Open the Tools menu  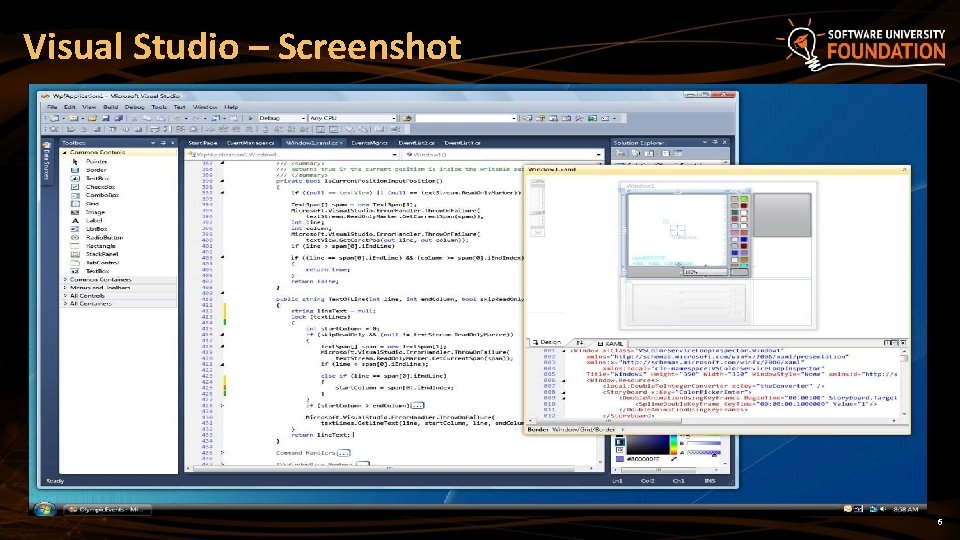coord(159,107)
